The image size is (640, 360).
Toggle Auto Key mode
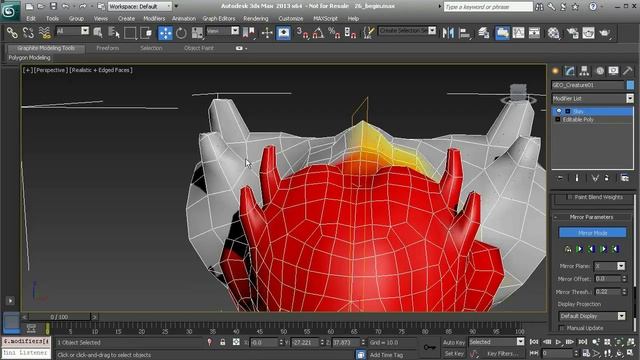[x=453, y=342]
